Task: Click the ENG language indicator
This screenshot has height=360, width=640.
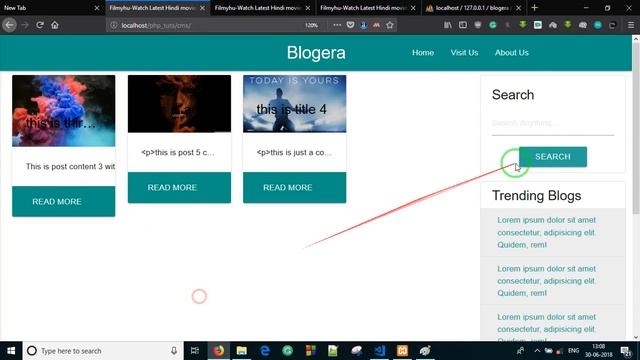Action: coord(573,351)
